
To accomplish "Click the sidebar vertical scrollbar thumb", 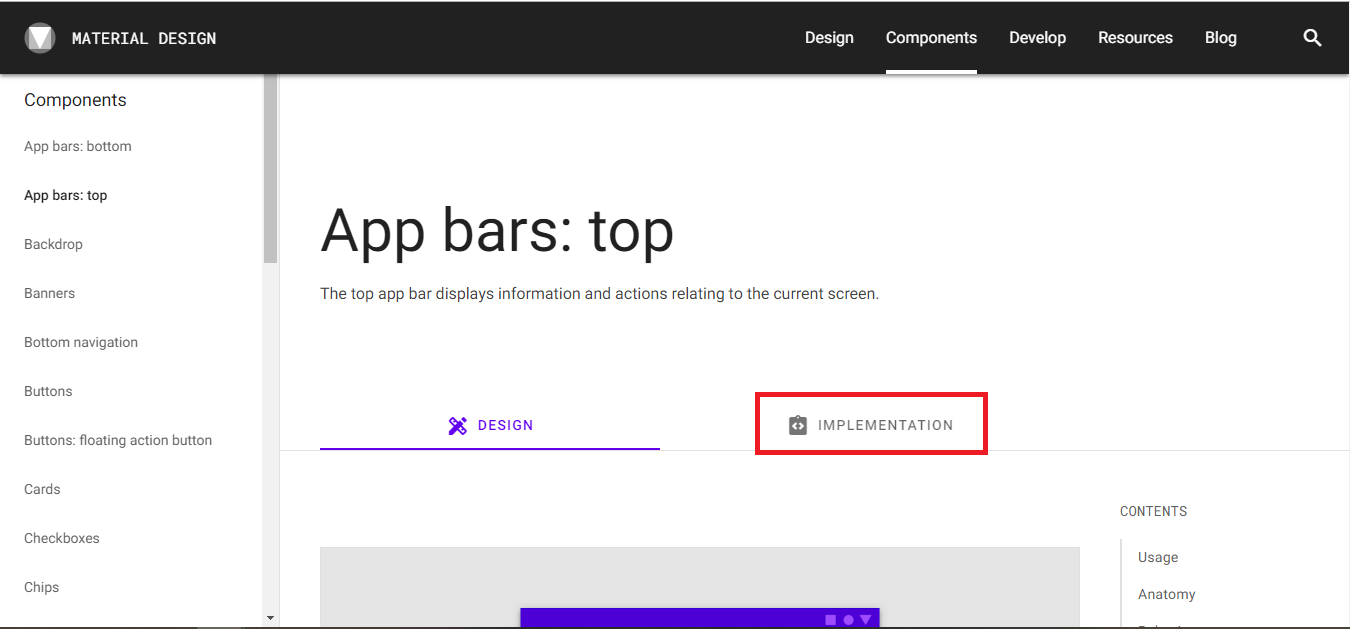I will pos(270,170).
